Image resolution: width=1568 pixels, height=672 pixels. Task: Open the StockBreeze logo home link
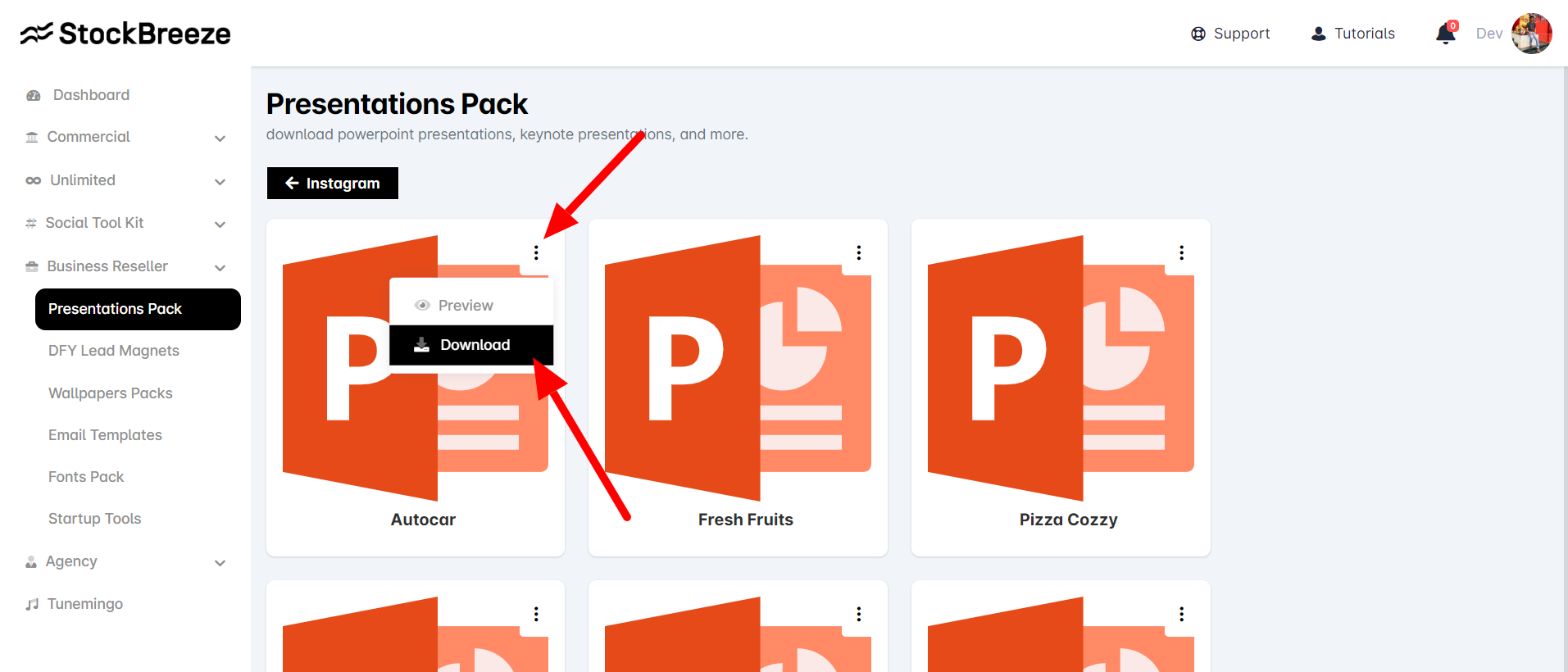(125, 34)
